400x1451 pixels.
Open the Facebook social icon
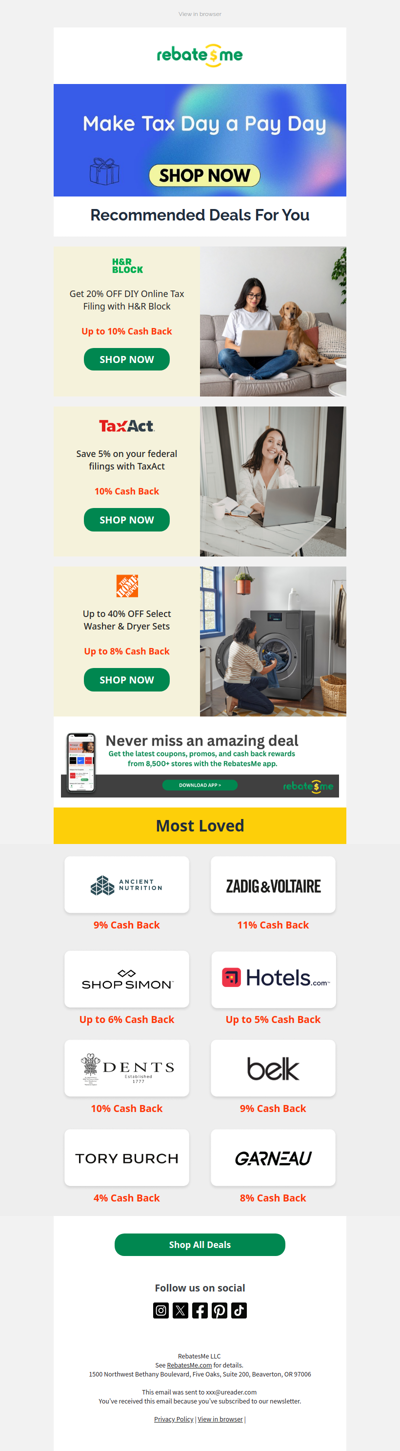pos(200,1310)
